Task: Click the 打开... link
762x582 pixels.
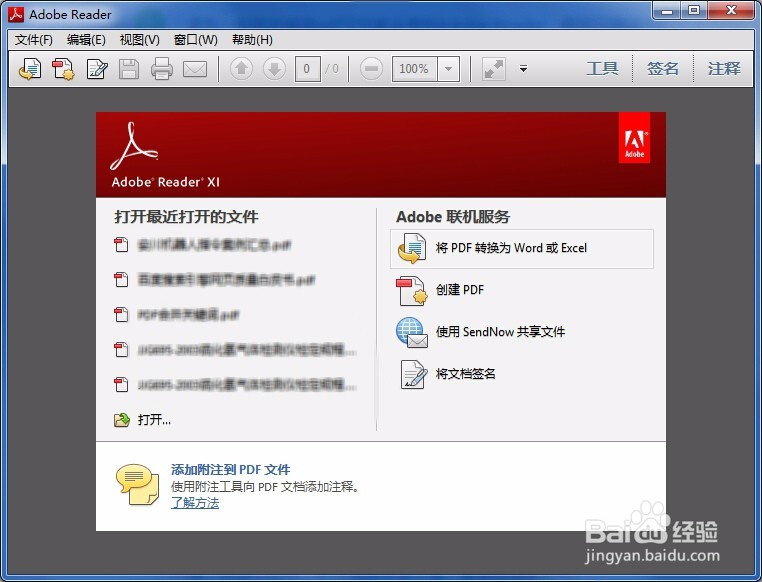Action: 154,420
